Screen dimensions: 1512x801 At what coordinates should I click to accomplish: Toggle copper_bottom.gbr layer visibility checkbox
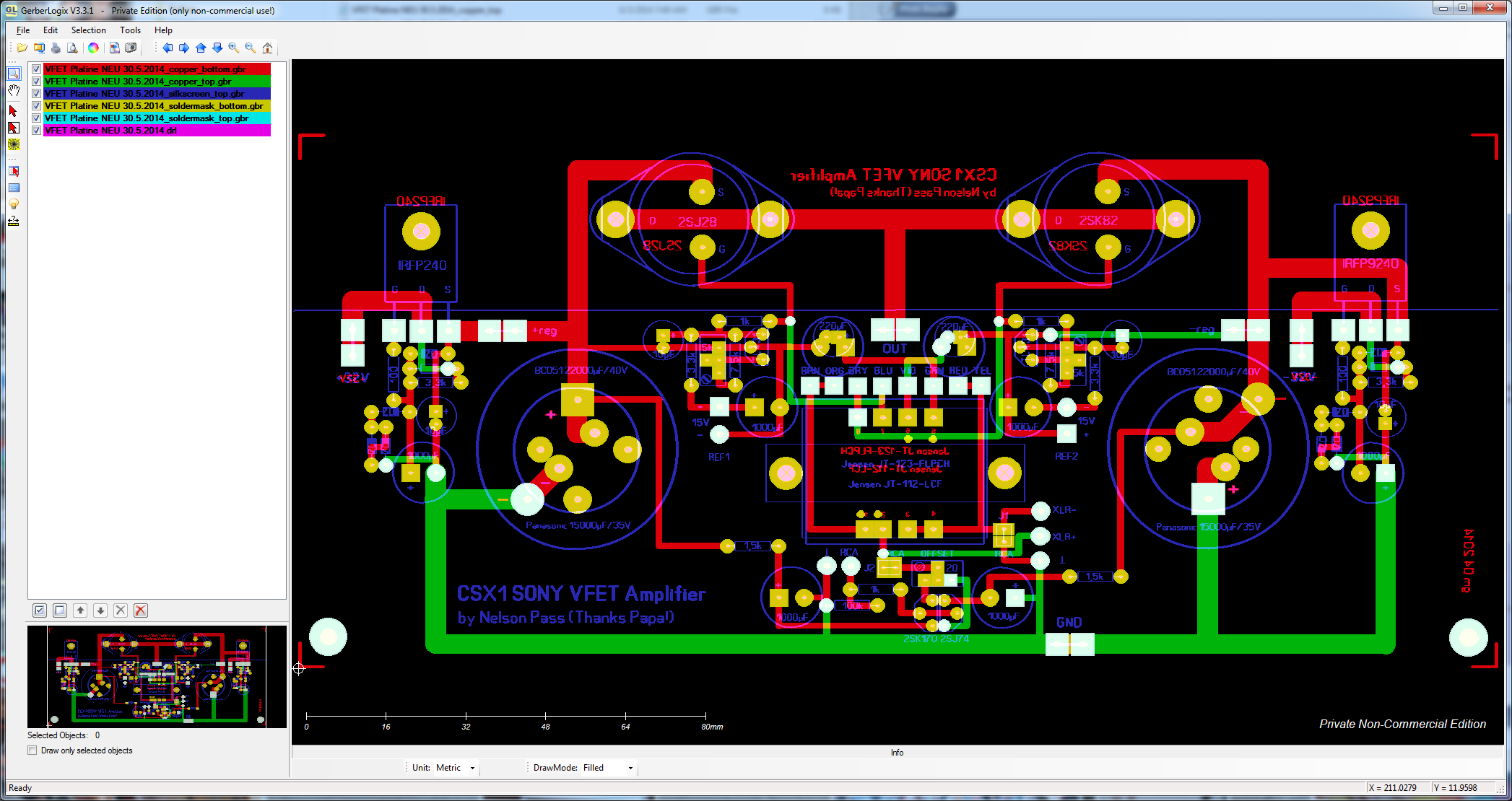click(x=36, y=69)
